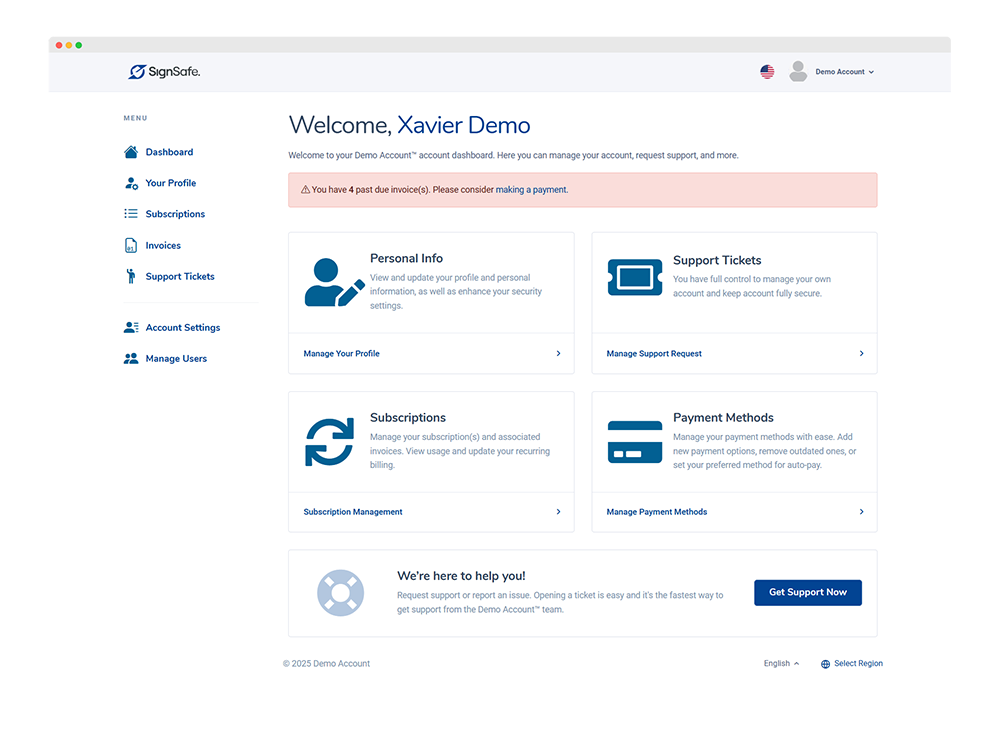Click the Payment Methods credit card icon
Viewport: 1000px width, 729px height.
(634, 441)
